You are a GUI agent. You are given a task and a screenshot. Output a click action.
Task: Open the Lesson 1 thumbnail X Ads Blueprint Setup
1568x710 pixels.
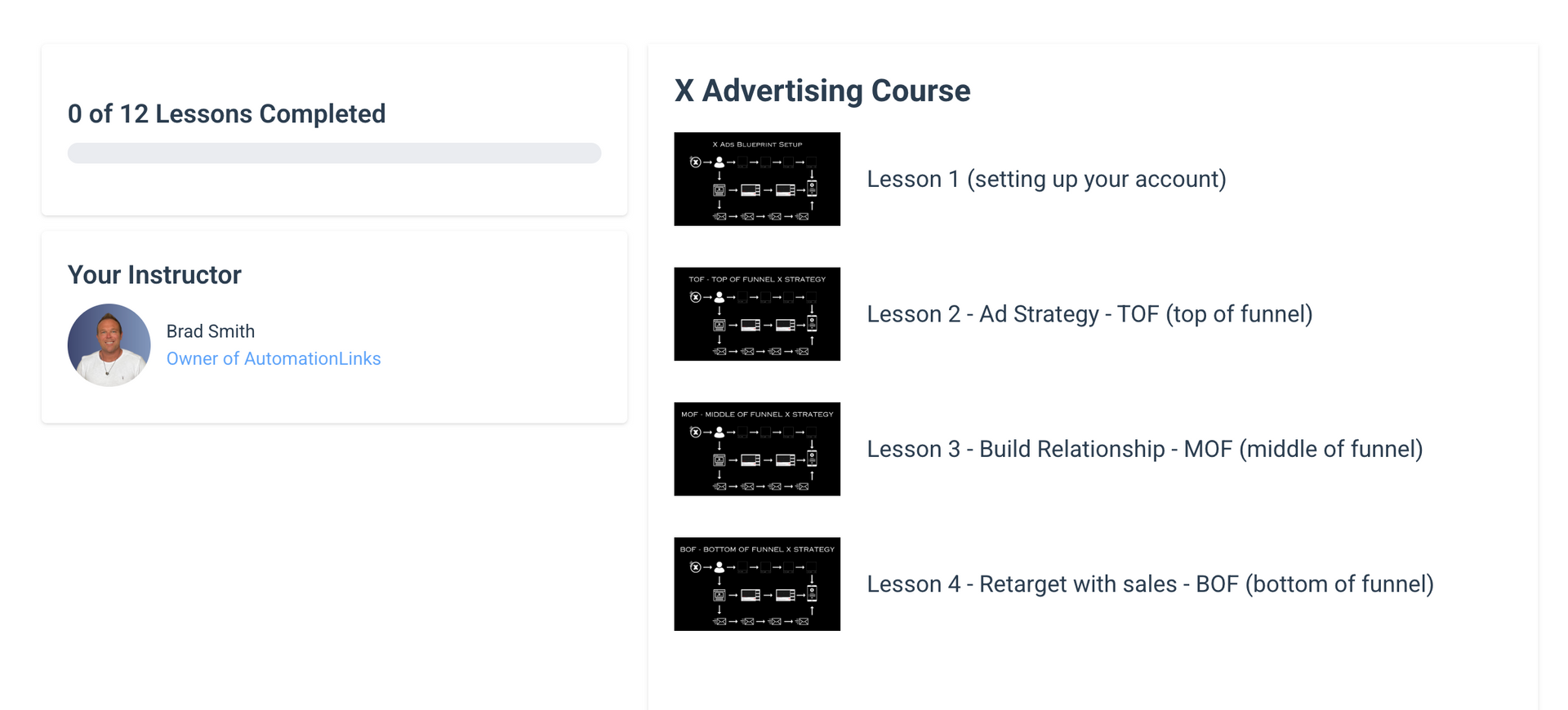point(757,179)
